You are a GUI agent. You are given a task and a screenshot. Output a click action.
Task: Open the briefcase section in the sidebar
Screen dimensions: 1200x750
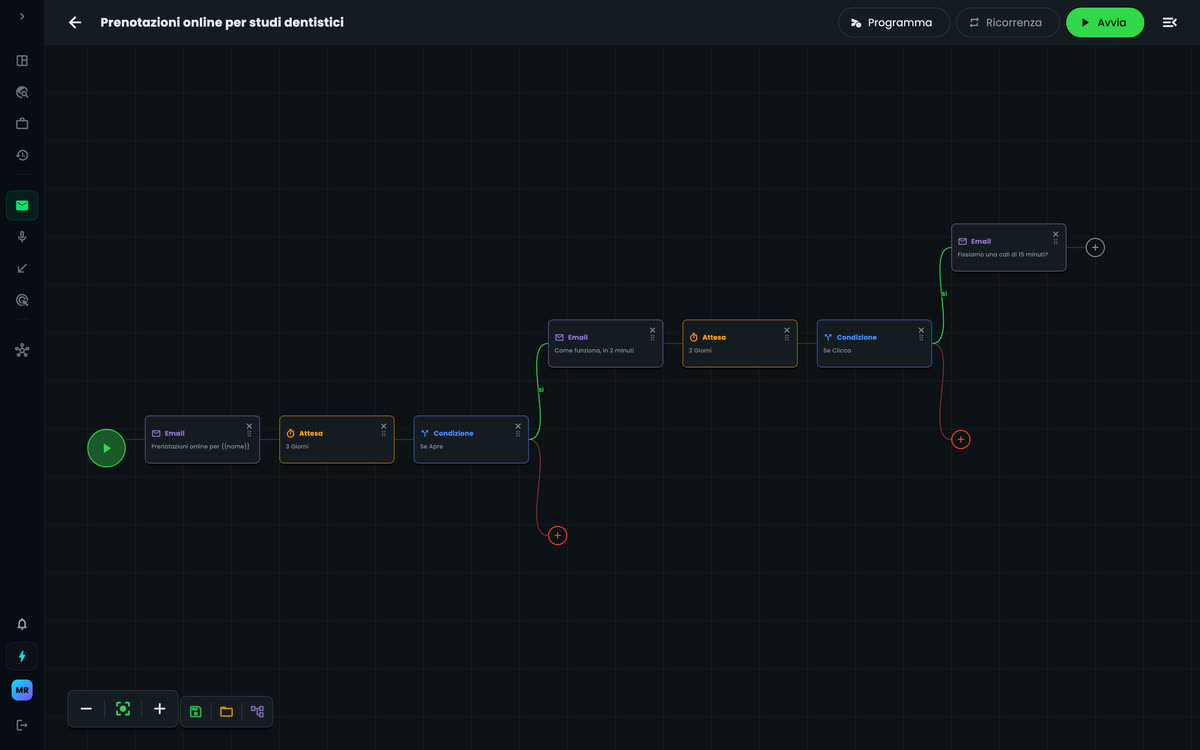(x=22, y=124)
